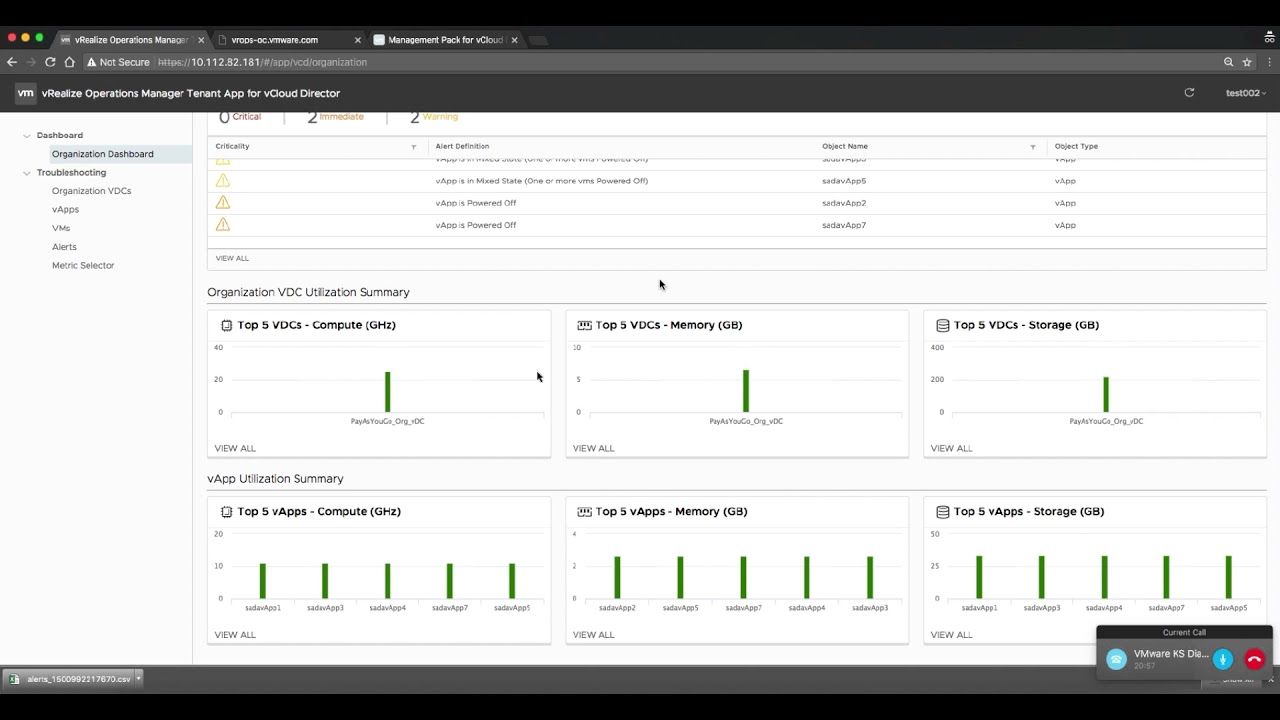1280x720 pixels.
Task: Click Object Type column header
Action: [1076, 147]
